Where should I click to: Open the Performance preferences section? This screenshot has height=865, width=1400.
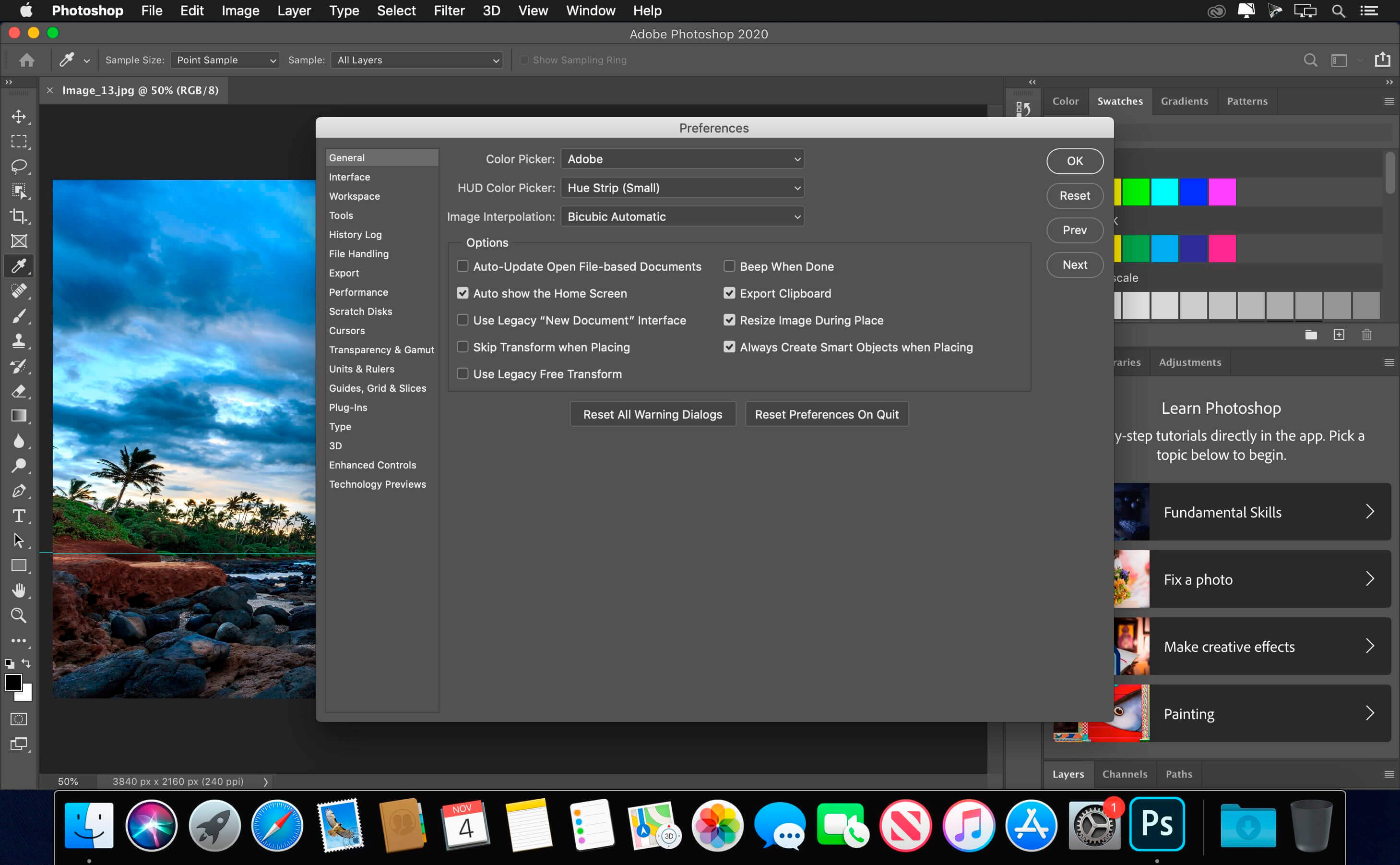click(358, 291)
